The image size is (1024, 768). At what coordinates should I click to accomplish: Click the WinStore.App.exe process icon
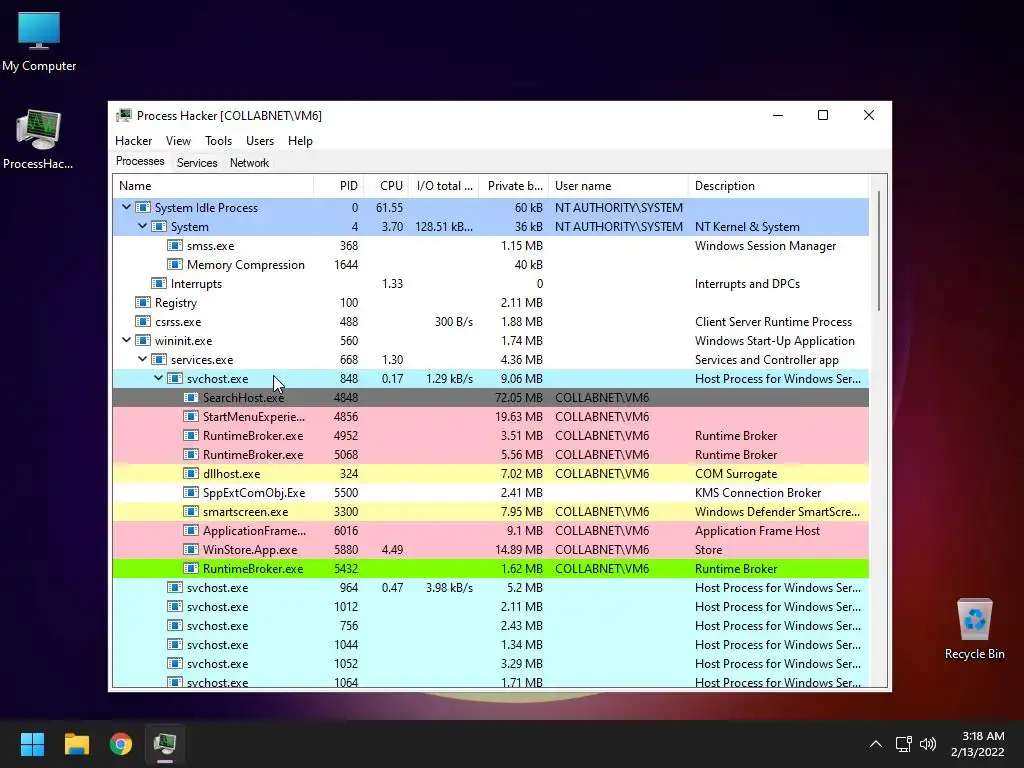(191, 549)
